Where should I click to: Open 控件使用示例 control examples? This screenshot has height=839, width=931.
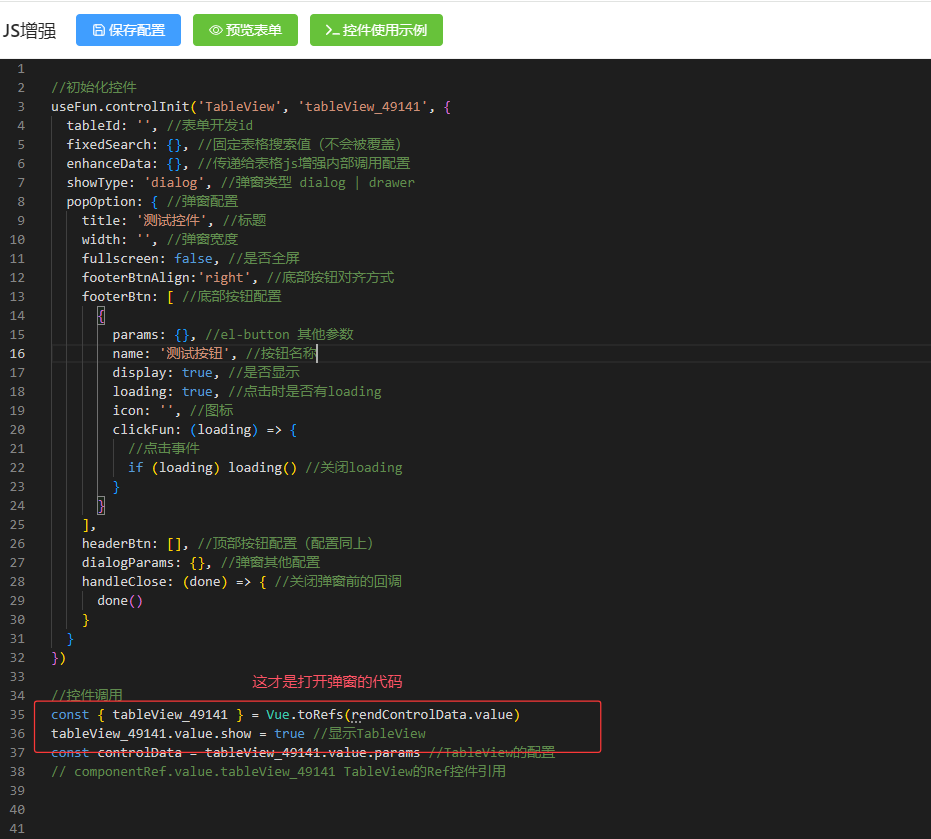pos(376,30)
